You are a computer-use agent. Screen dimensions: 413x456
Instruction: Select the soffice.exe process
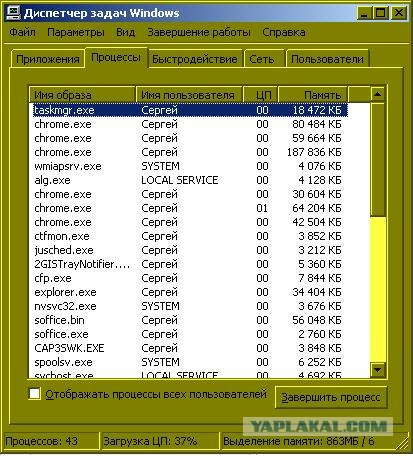190,334
